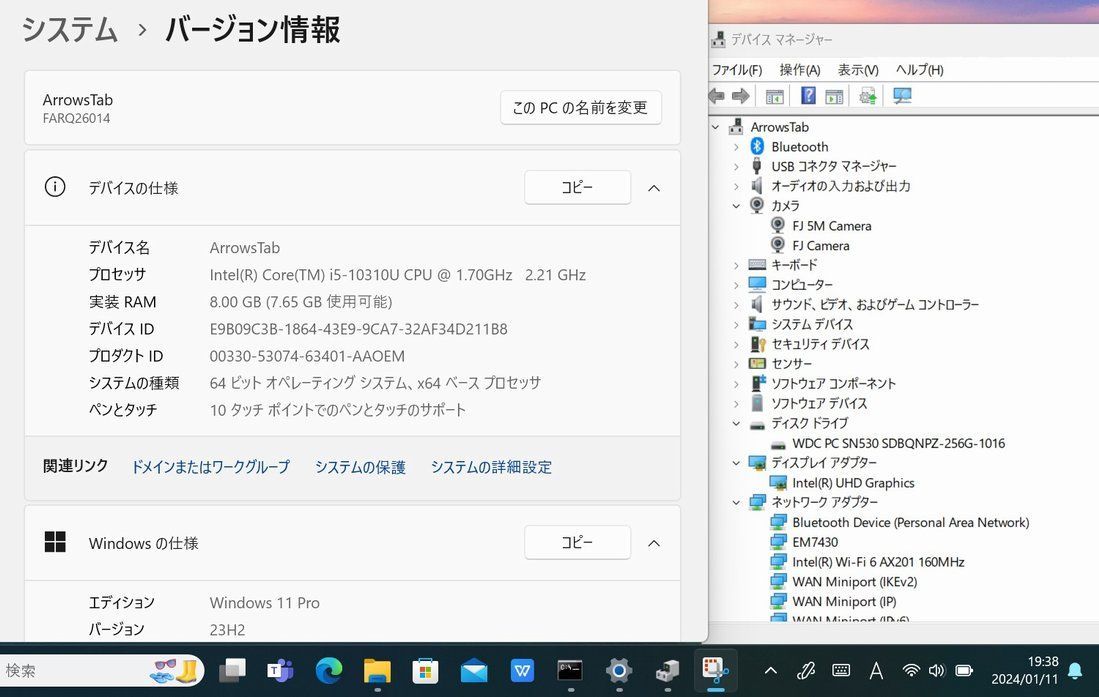Select the Bluetooth icon in device tree
The image size is (1099, 697).
pos(757,147)
